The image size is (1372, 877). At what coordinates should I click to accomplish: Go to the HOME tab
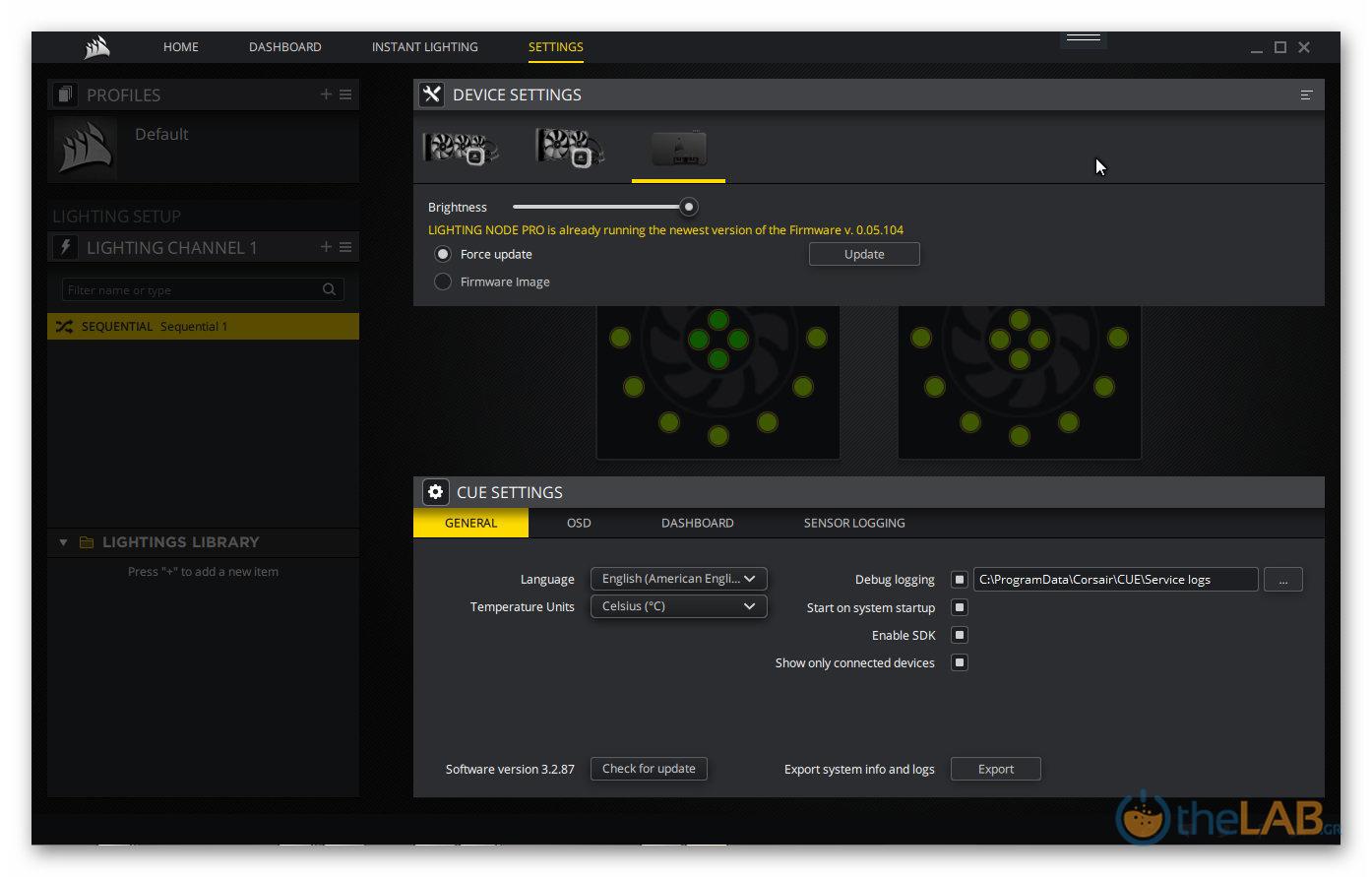click(181, 47)
